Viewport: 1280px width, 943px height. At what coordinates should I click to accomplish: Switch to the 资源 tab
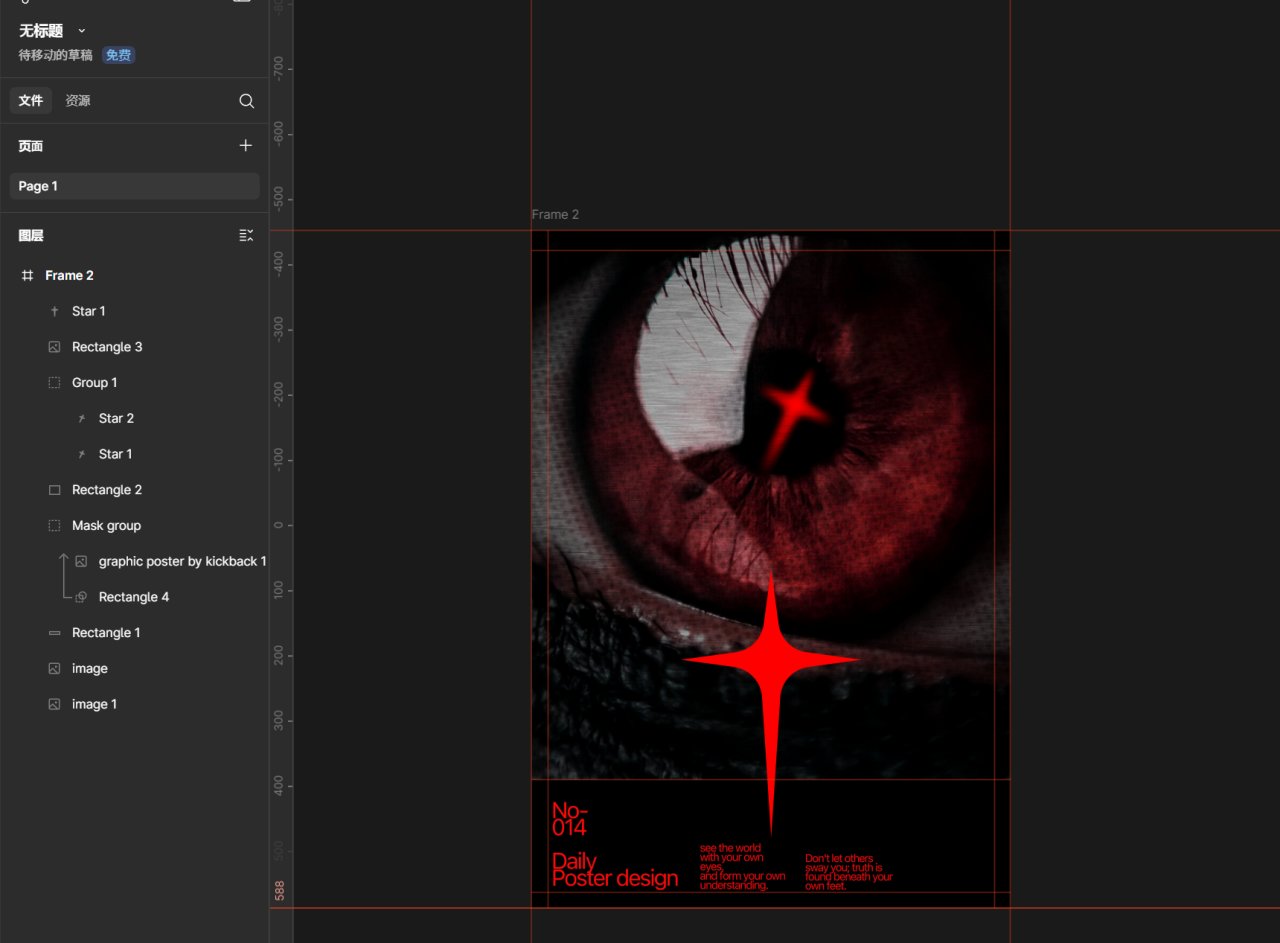click(78, 101)
